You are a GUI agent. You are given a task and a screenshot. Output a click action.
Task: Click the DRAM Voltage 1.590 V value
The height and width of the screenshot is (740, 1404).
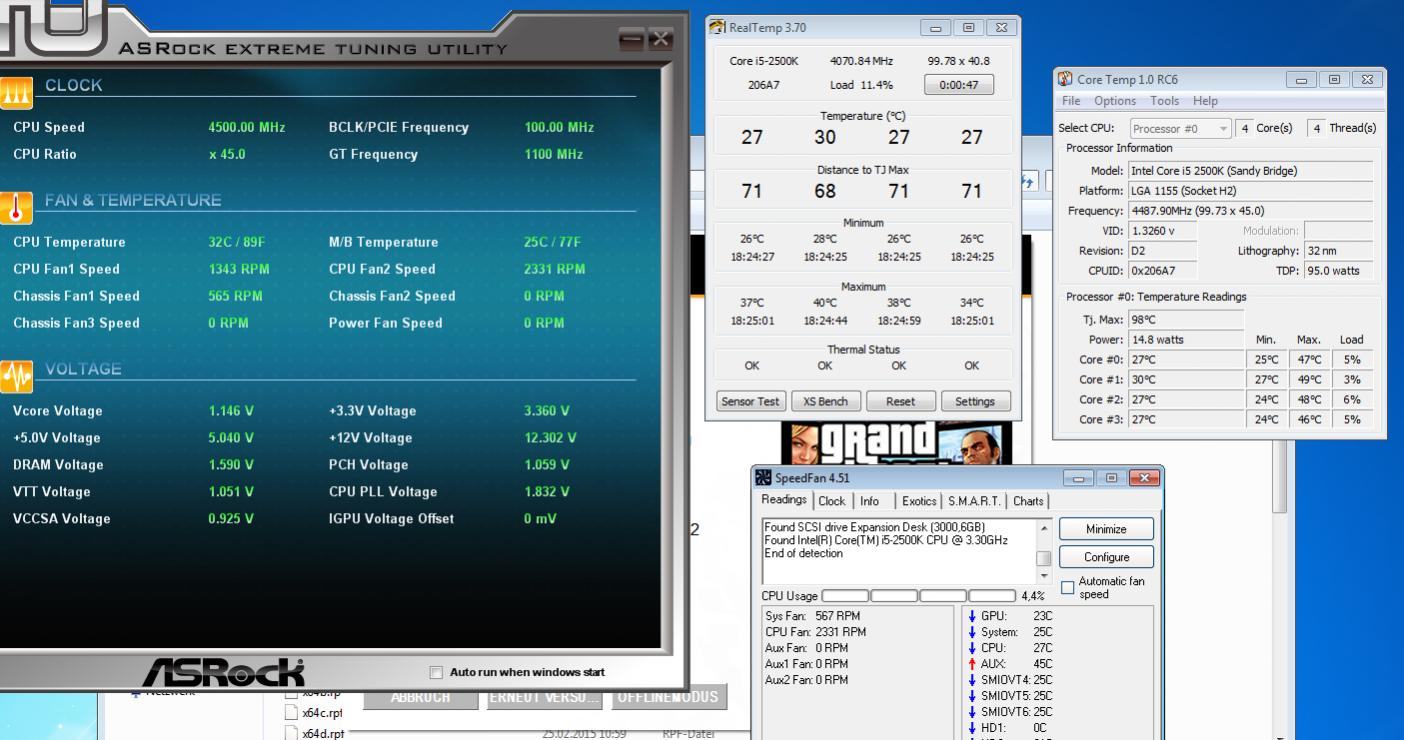click(x=231, y=465)
